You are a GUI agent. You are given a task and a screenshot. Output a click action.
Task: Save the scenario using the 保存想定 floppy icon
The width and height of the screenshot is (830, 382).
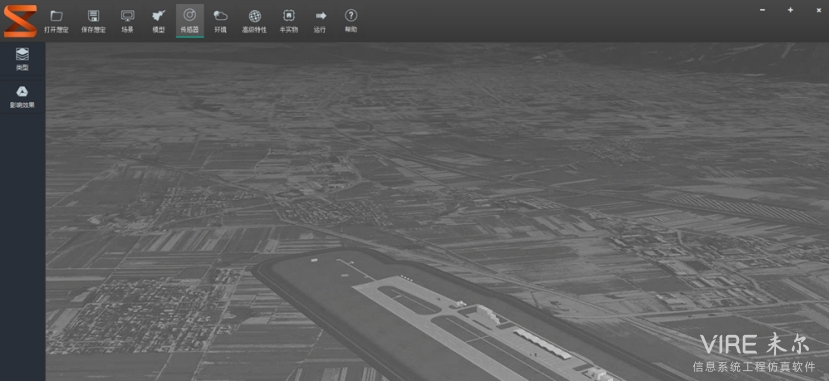tap(93, 21)
